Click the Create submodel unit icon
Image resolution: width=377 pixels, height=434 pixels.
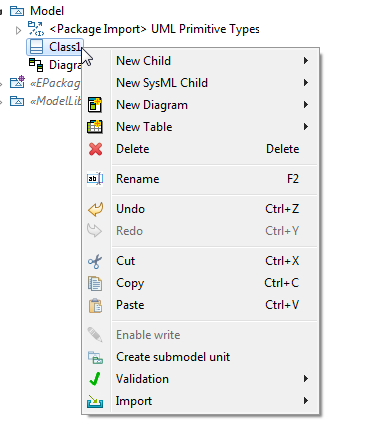pyautogui.click(x=95, y=357)
